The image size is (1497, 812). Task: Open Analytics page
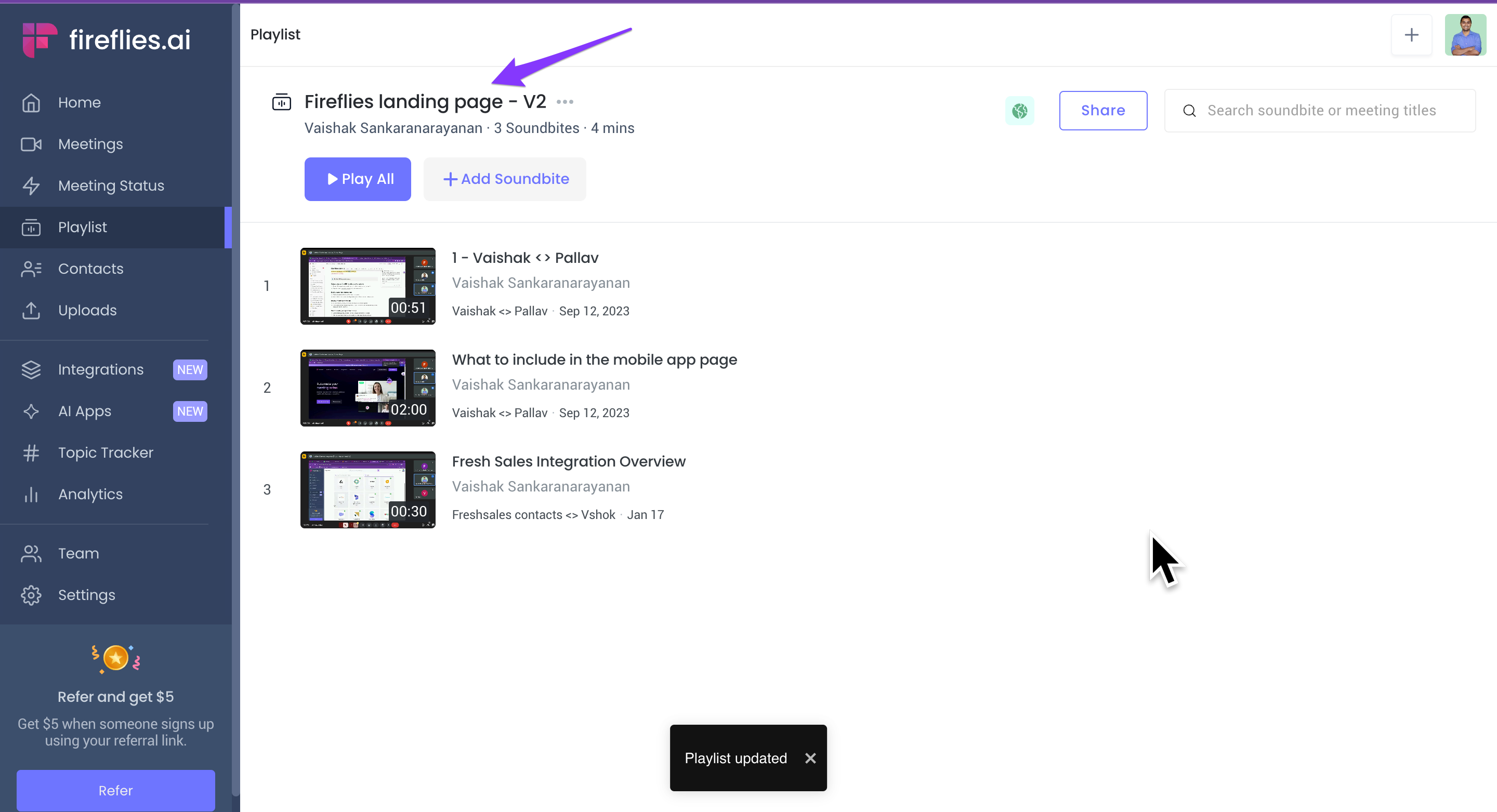(115, 494)
